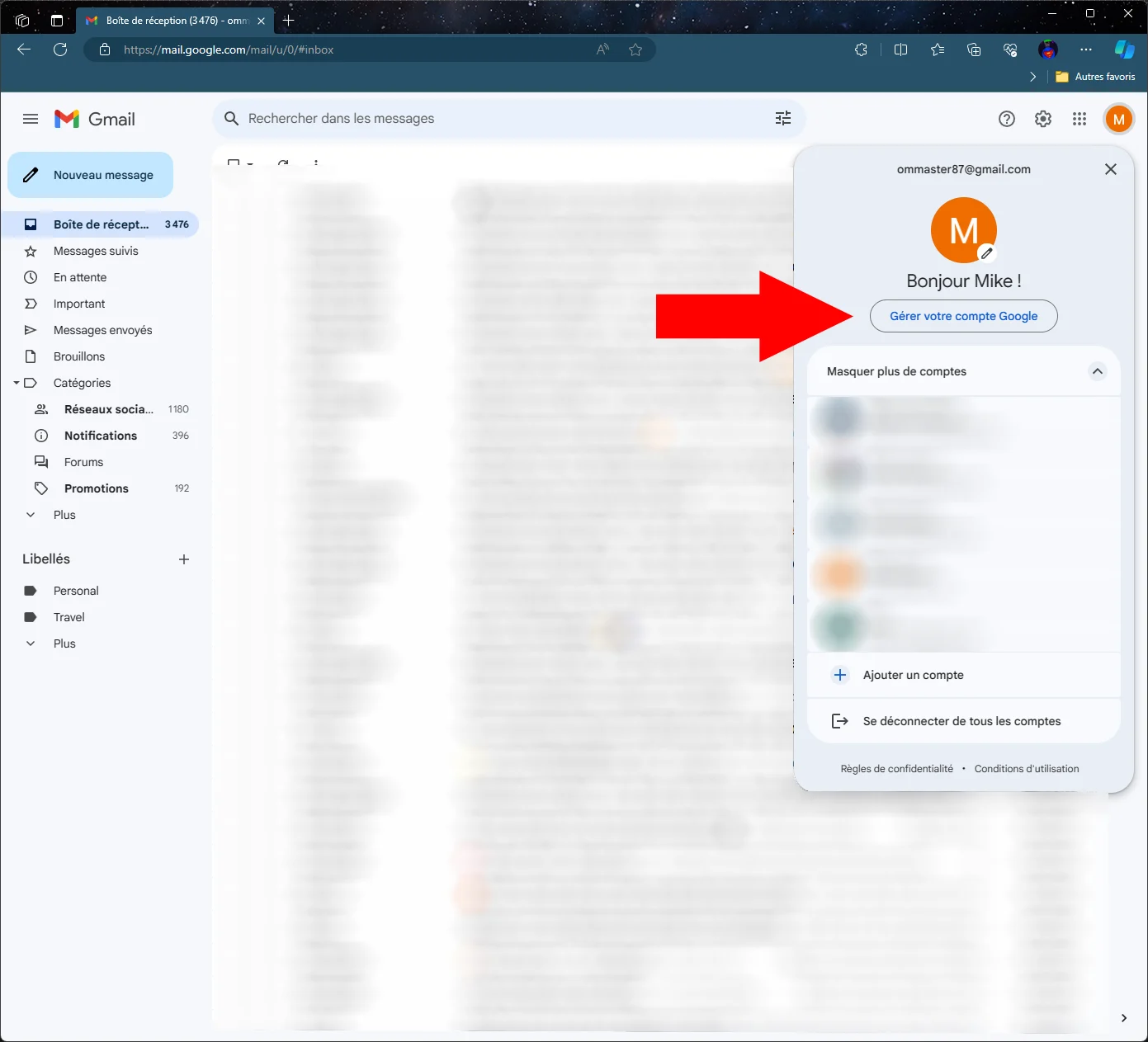Open Messages envoyés folder
The width and height of the screenshot is (1148, 1042).
(x=100, y=330)
